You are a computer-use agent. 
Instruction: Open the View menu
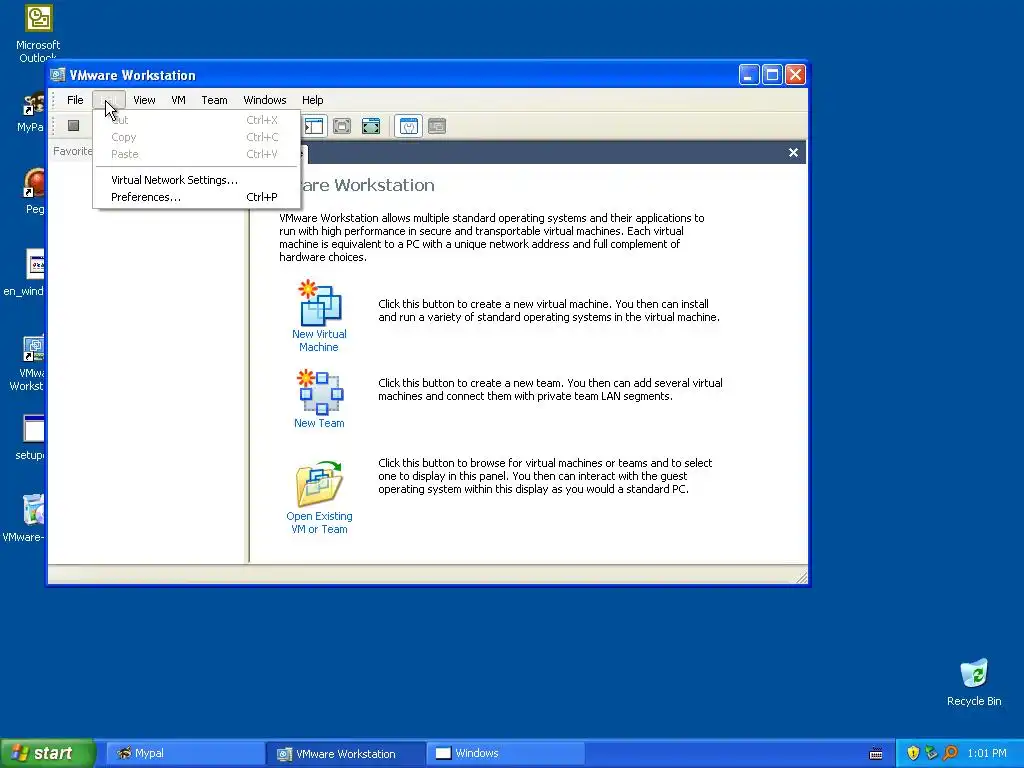point(144,100)
